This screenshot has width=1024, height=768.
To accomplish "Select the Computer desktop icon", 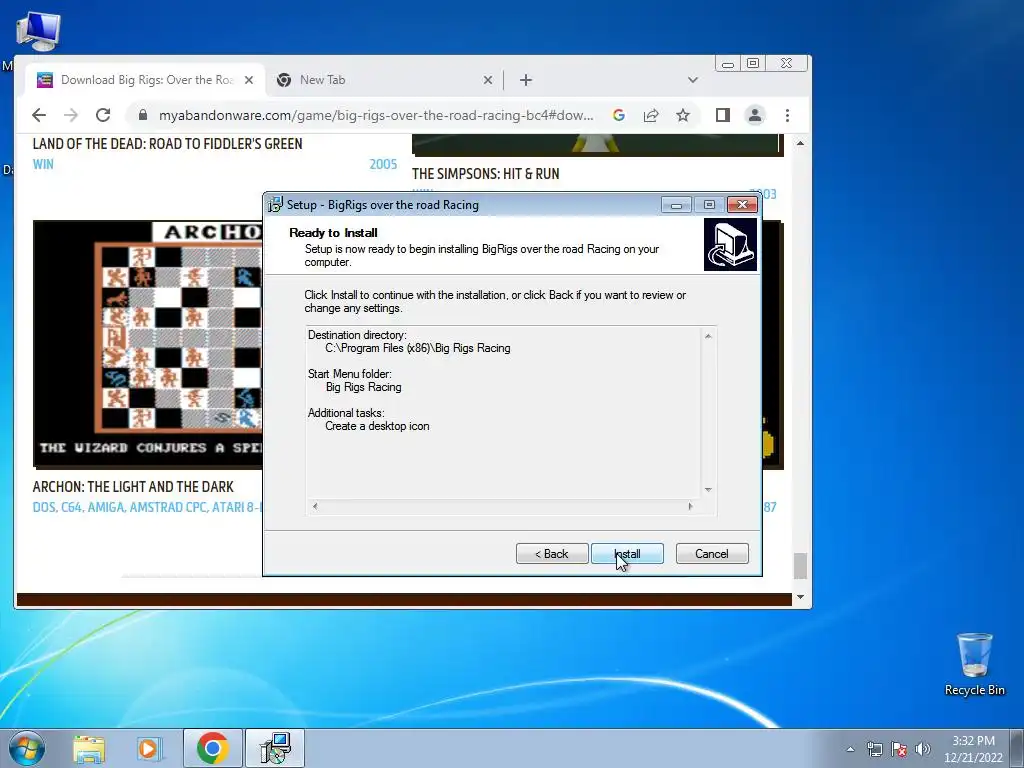I will coord(38,31).
